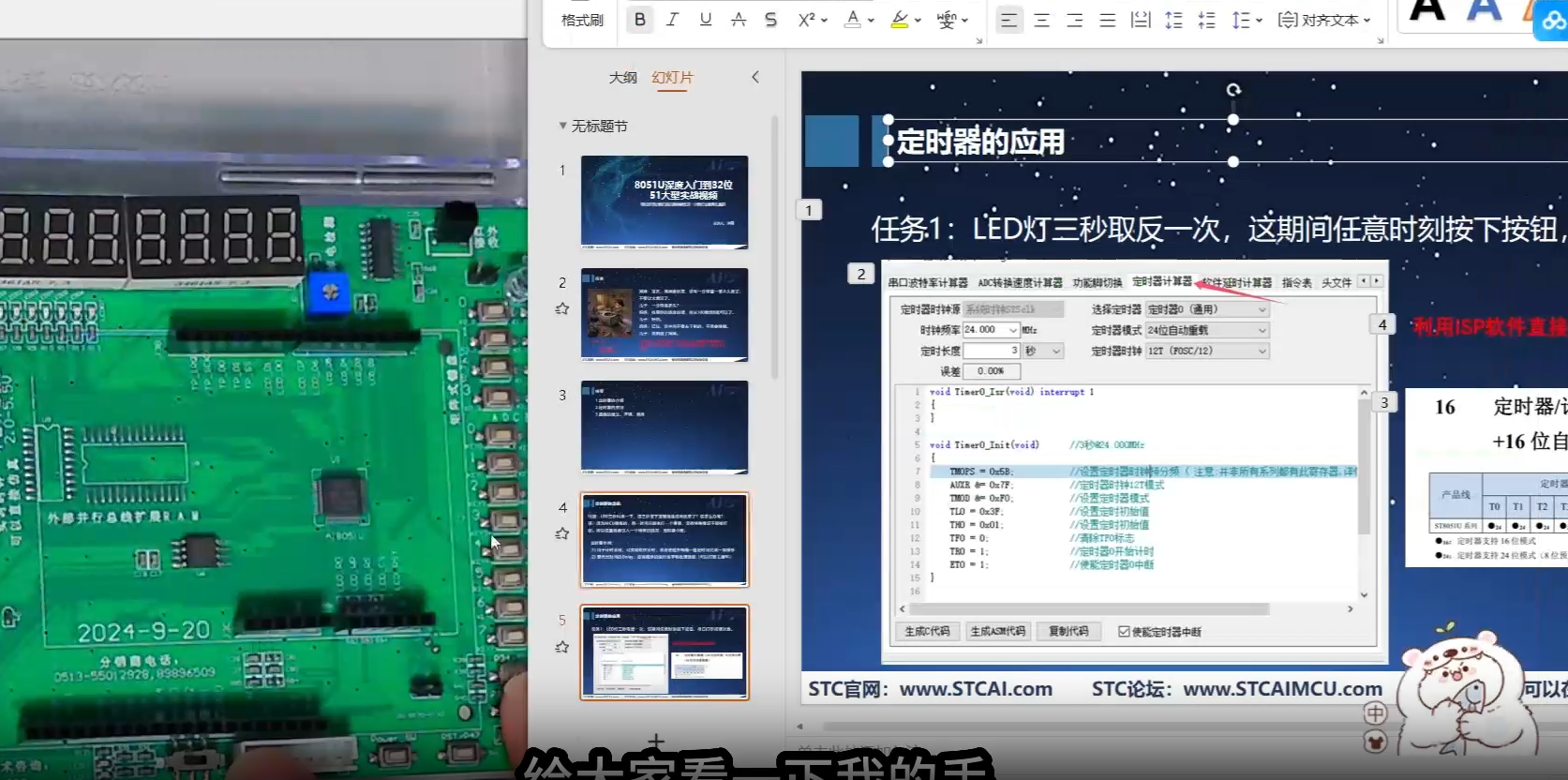Toggle underline formatting

(x=706, y=20)
